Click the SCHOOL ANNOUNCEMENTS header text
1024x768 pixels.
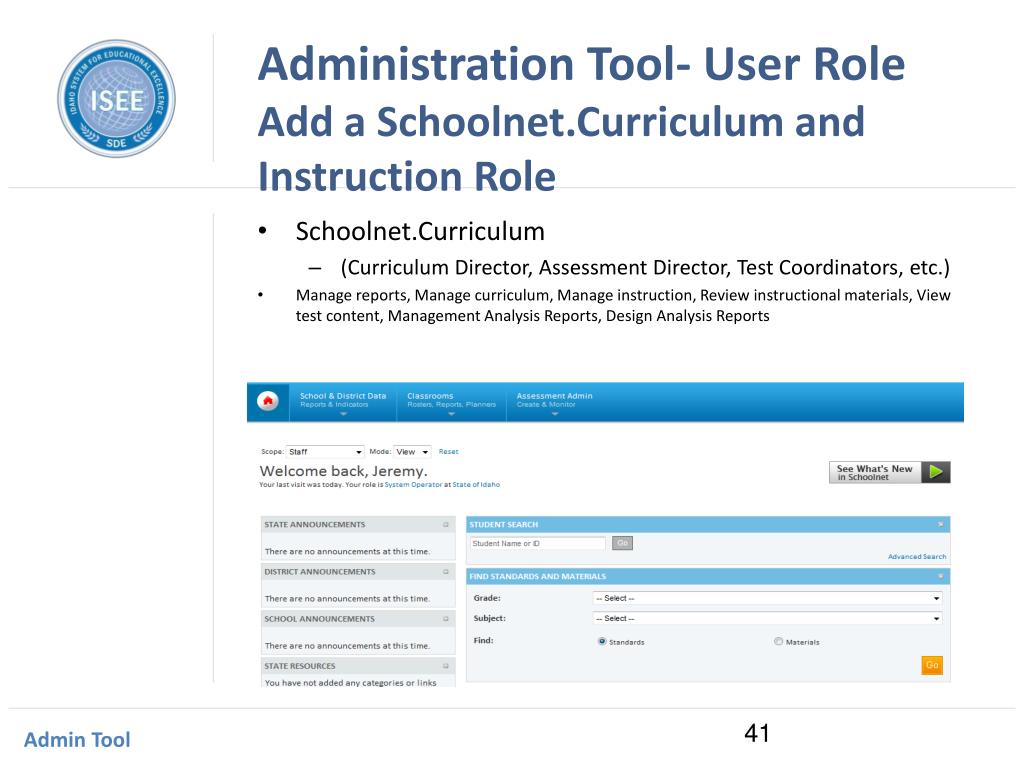[319, 618]
